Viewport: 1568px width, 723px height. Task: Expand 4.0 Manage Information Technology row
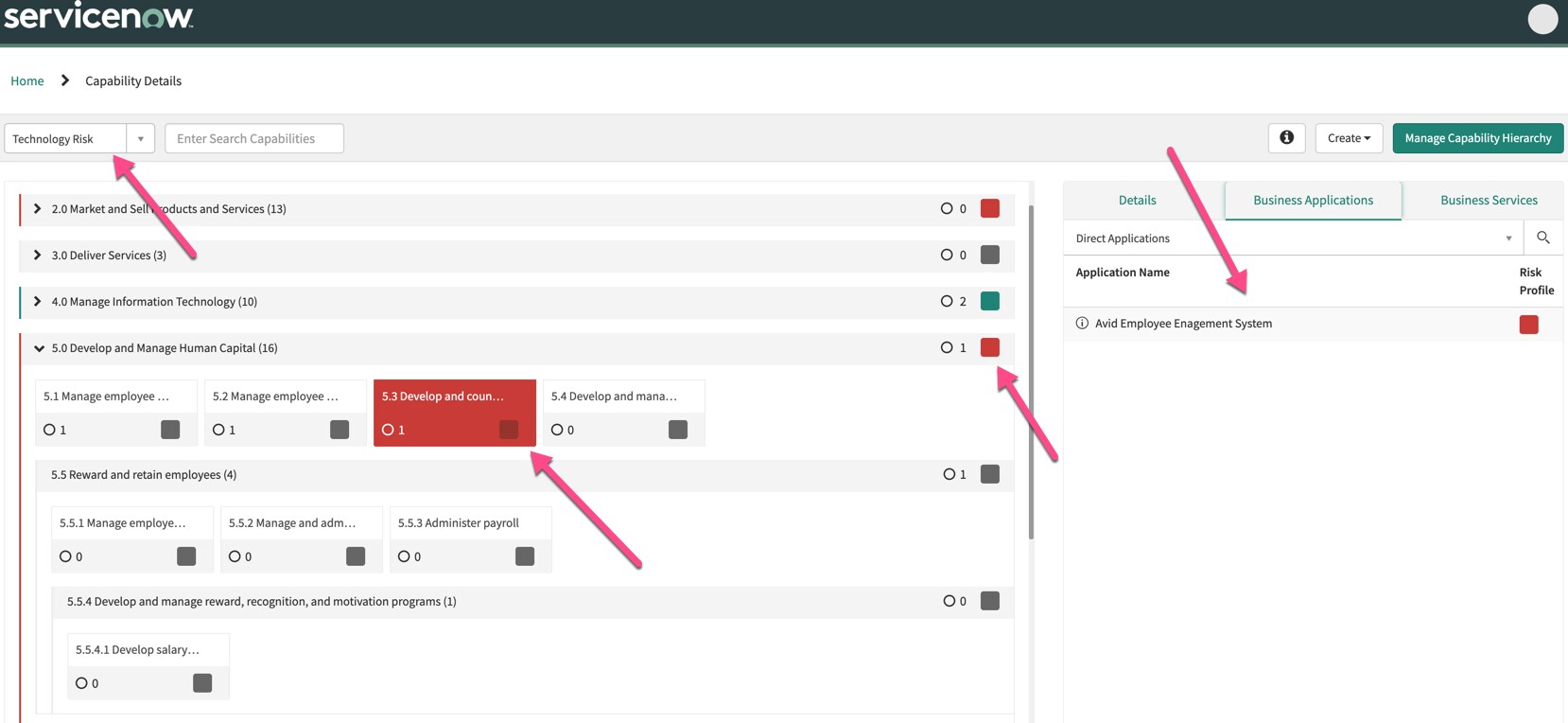coord(37,301)
